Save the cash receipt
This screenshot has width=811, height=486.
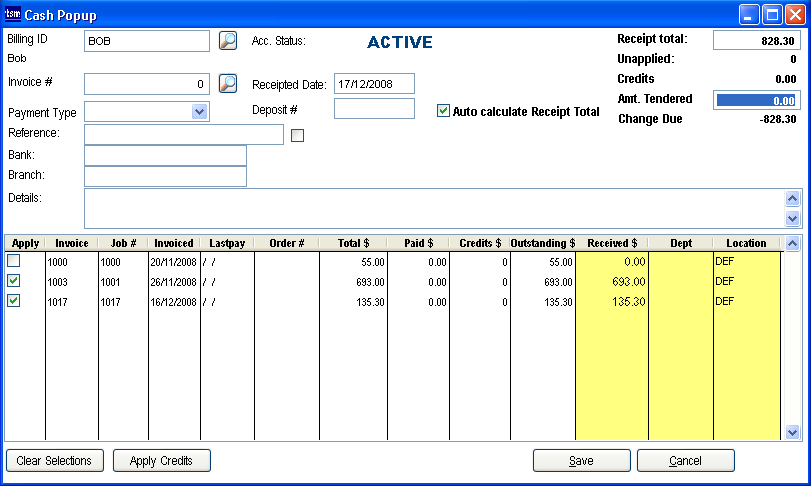581,461
